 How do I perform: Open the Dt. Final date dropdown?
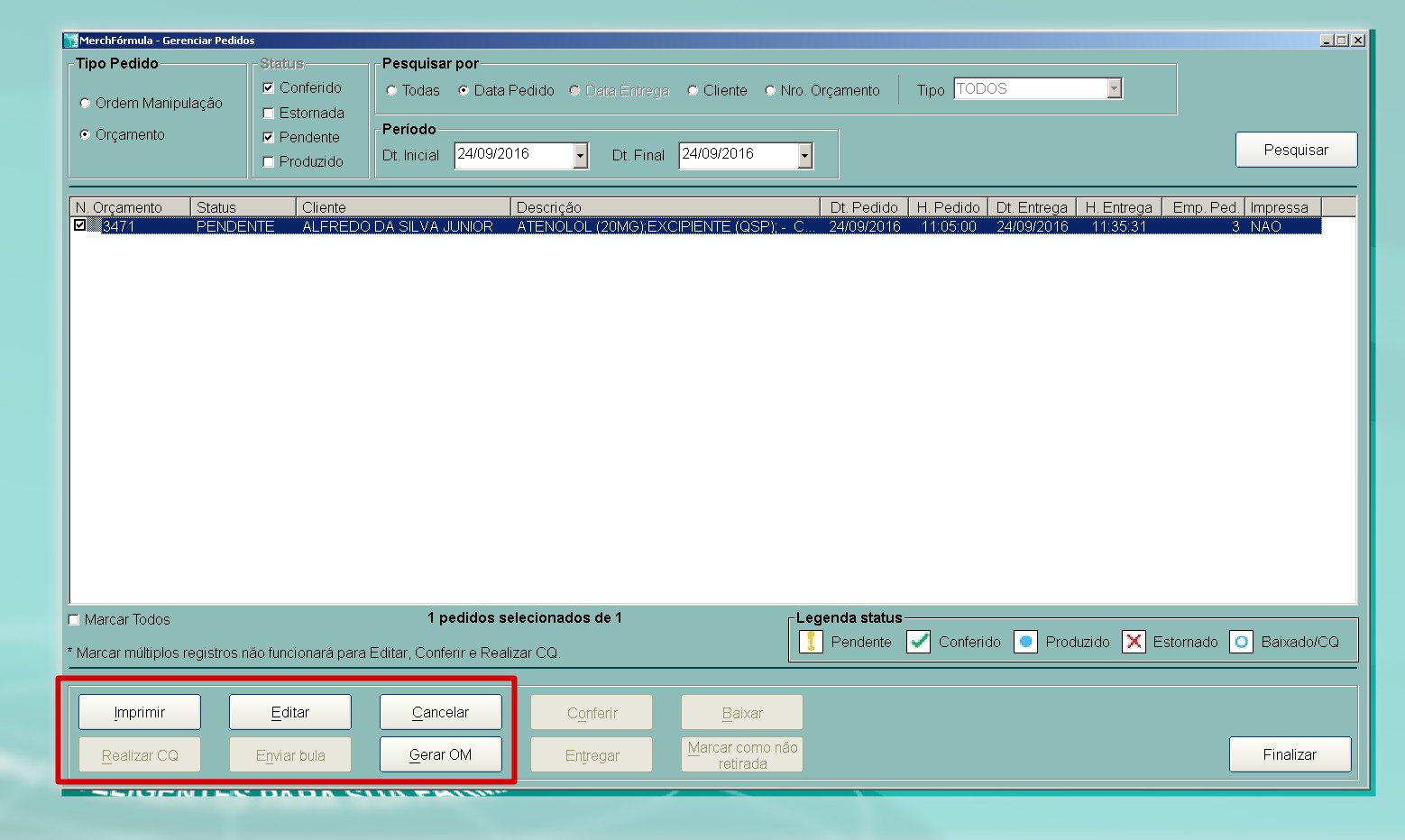coord(804,156)
